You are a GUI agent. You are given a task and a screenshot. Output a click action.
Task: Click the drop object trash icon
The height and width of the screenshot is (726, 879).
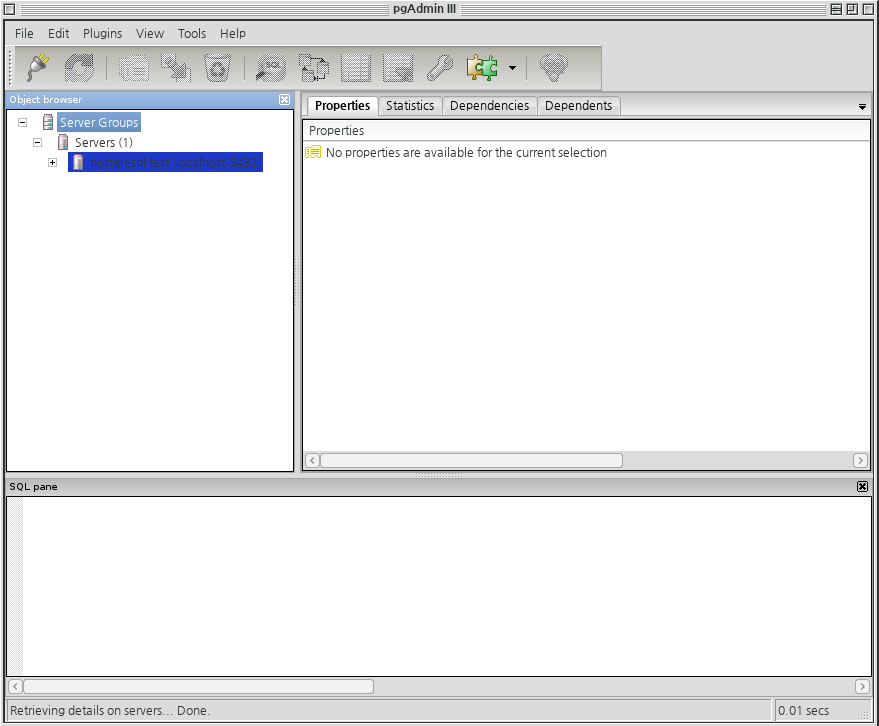[x=218, y=68]
